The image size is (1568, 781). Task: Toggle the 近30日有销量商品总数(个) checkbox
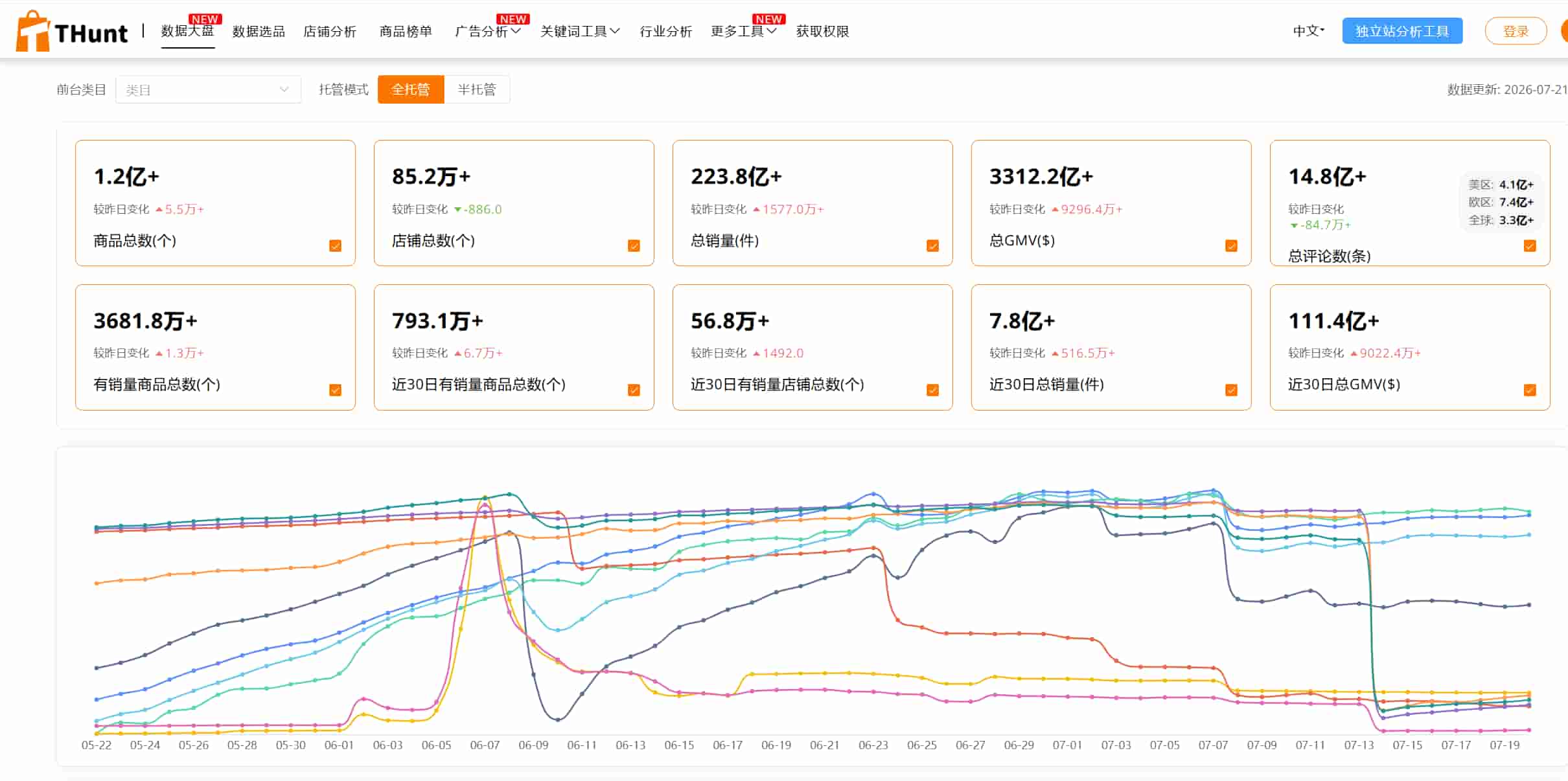click(634, 390)
